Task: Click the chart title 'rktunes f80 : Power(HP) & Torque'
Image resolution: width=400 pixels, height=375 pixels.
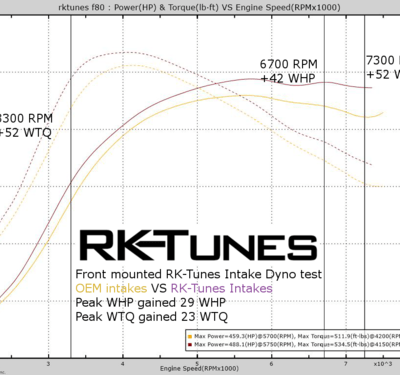Action: click(x=199, y=7)
